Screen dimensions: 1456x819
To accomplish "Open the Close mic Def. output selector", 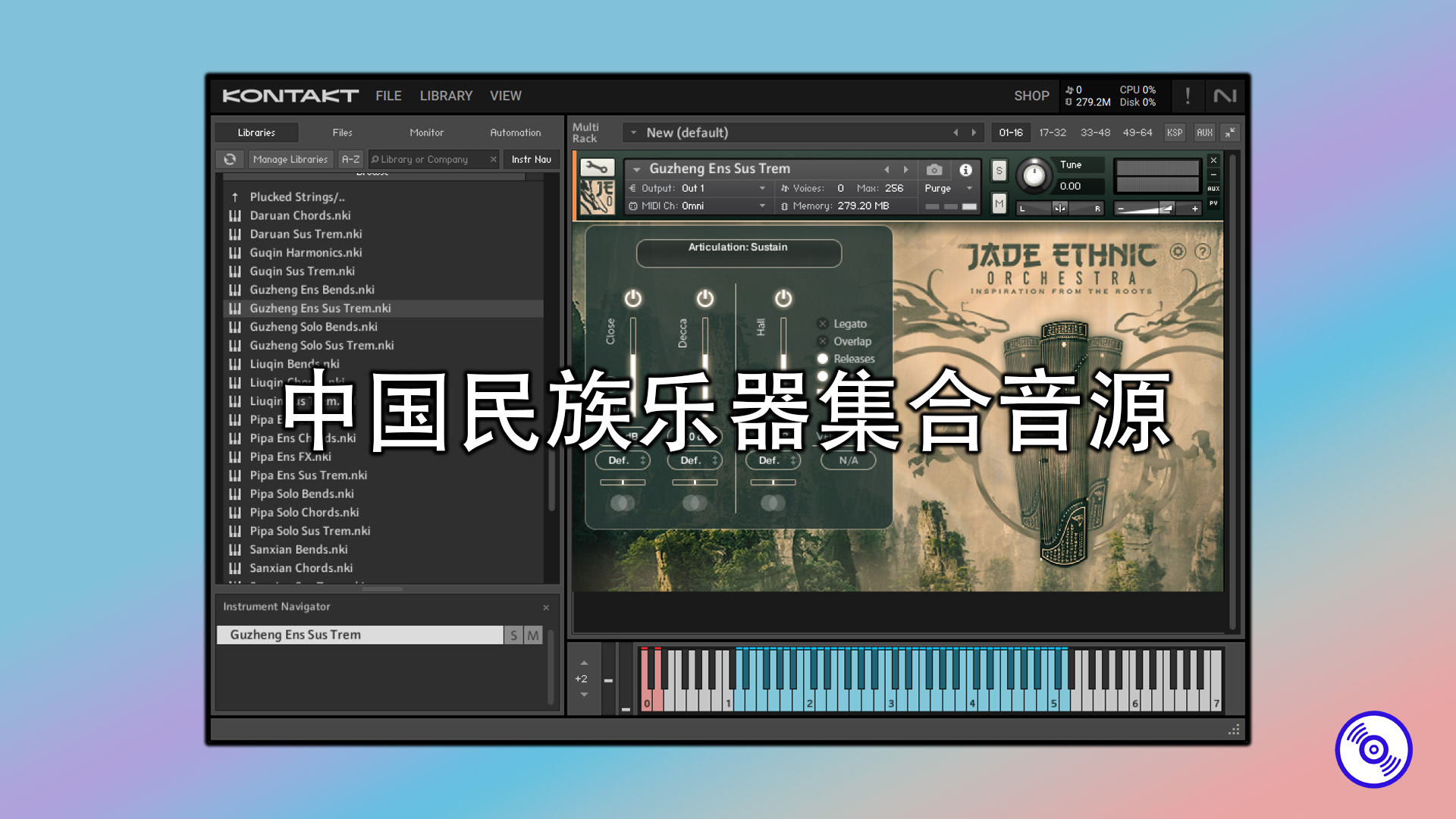I will pyautogui.click(x=623, y=460).
